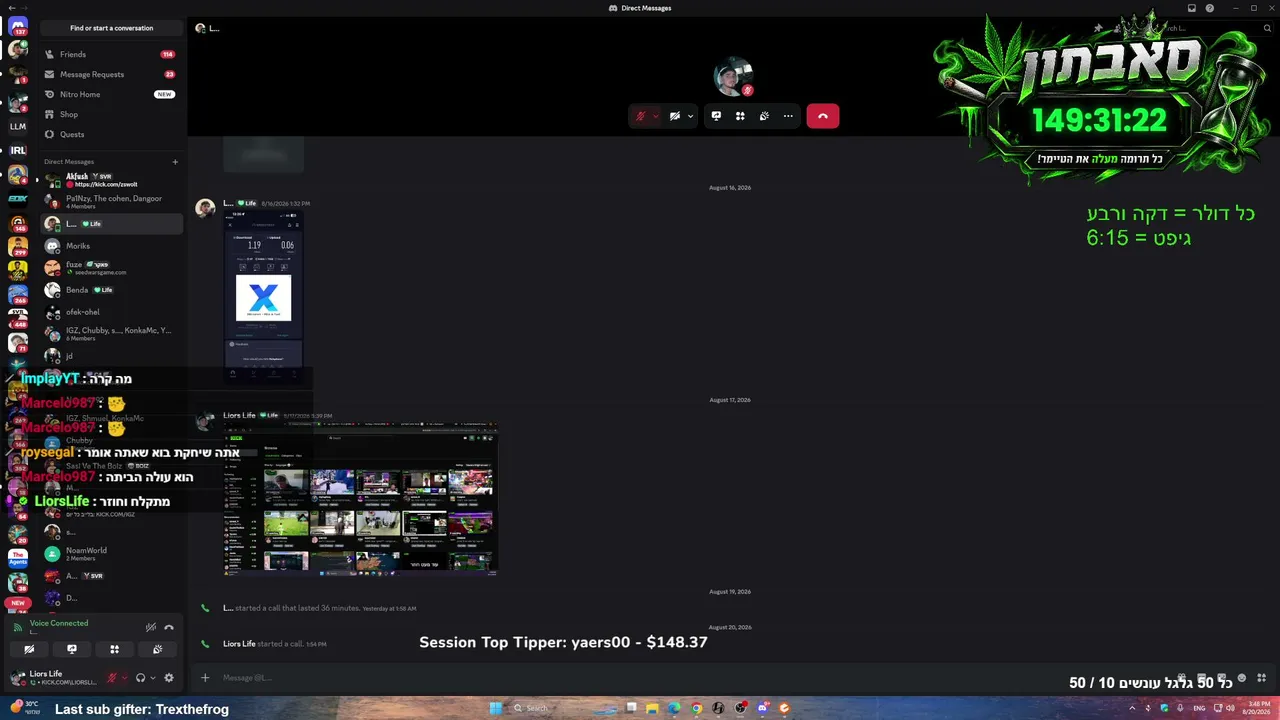Expand microphone options in call controls
The height and width of the screenshot is (720, 1280).
tap(656, 116)
